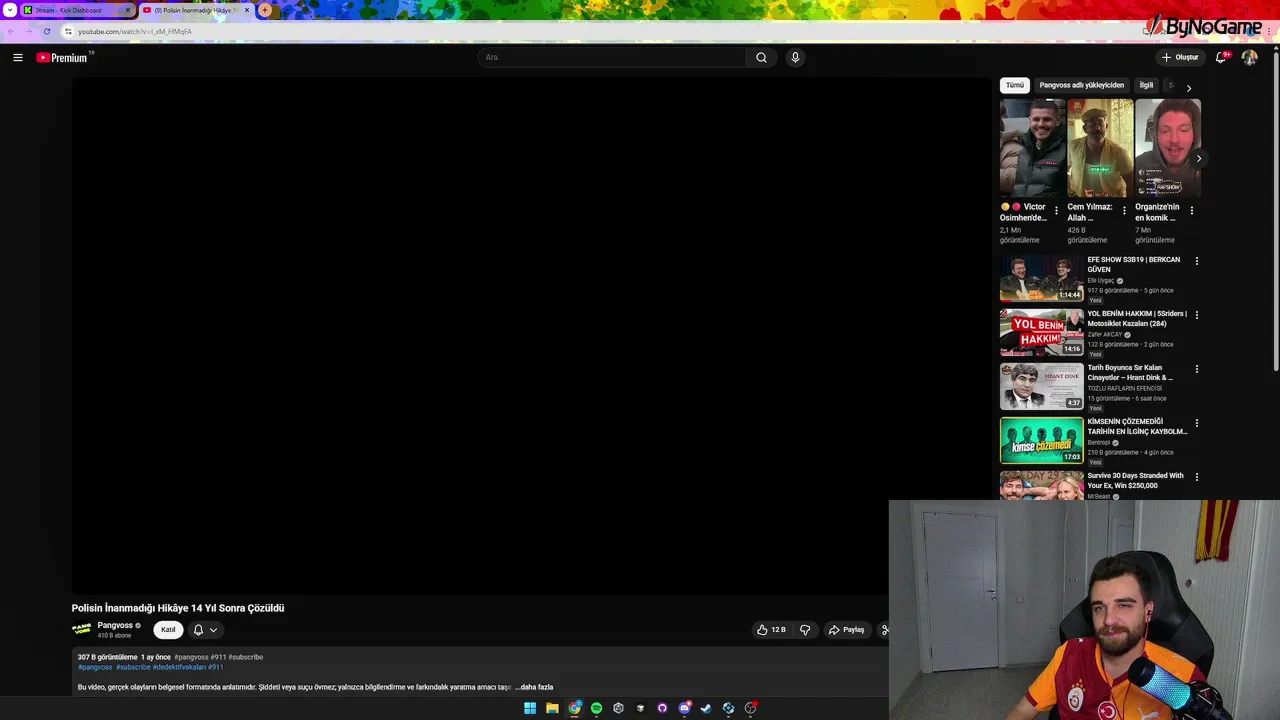Viewport: 1280px width, 720px height.
Task: Go back with browser back arrow
Action: pyautogui.click(x=10, y=31)
